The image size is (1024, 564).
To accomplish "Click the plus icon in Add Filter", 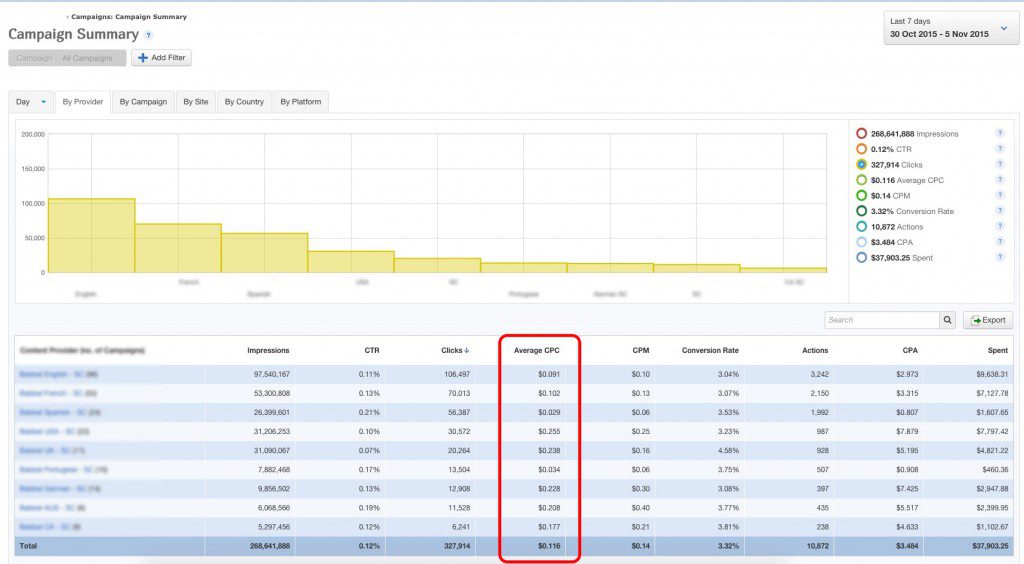I will [142, 57].
